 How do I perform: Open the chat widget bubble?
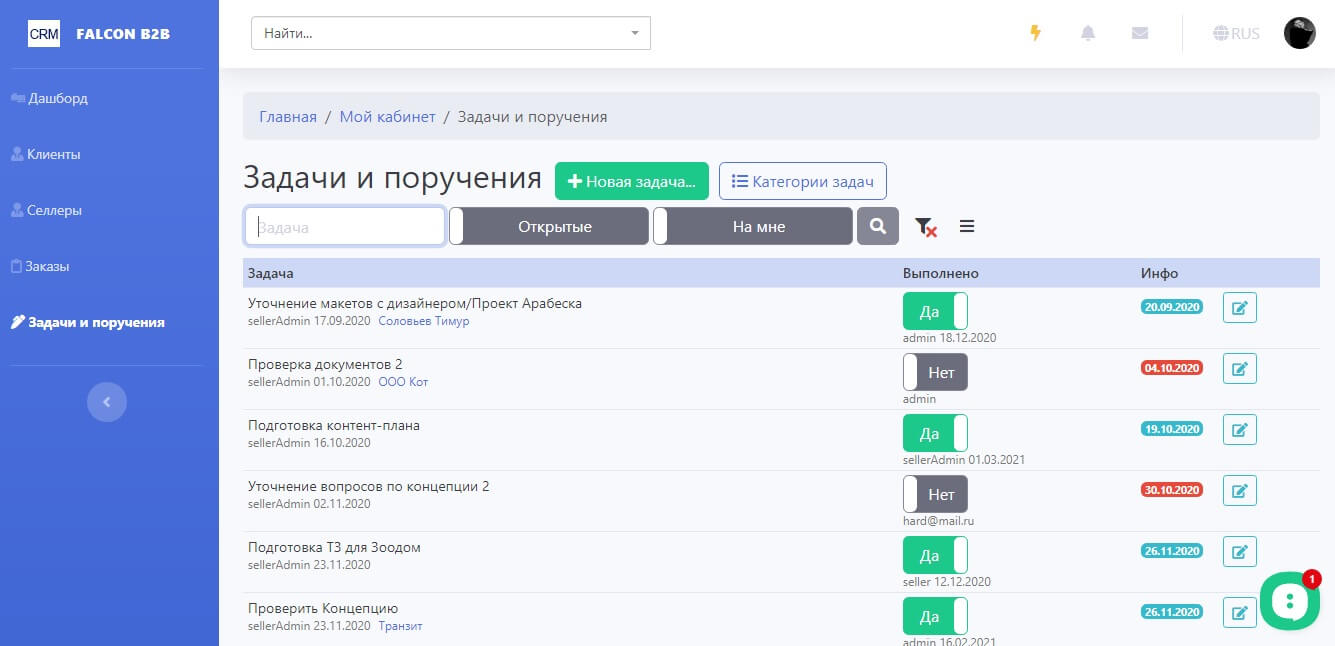coord(1290,600)
